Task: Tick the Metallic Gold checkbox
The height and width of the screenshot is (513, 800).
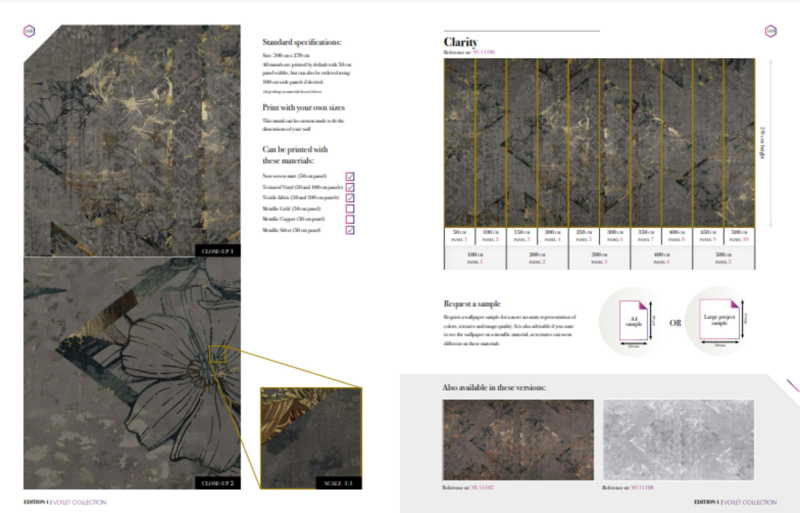Action: point(350,209)
